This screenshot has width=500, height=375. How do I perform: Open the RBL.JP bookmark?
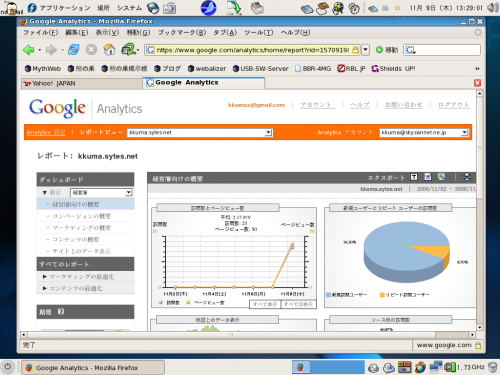351,69
